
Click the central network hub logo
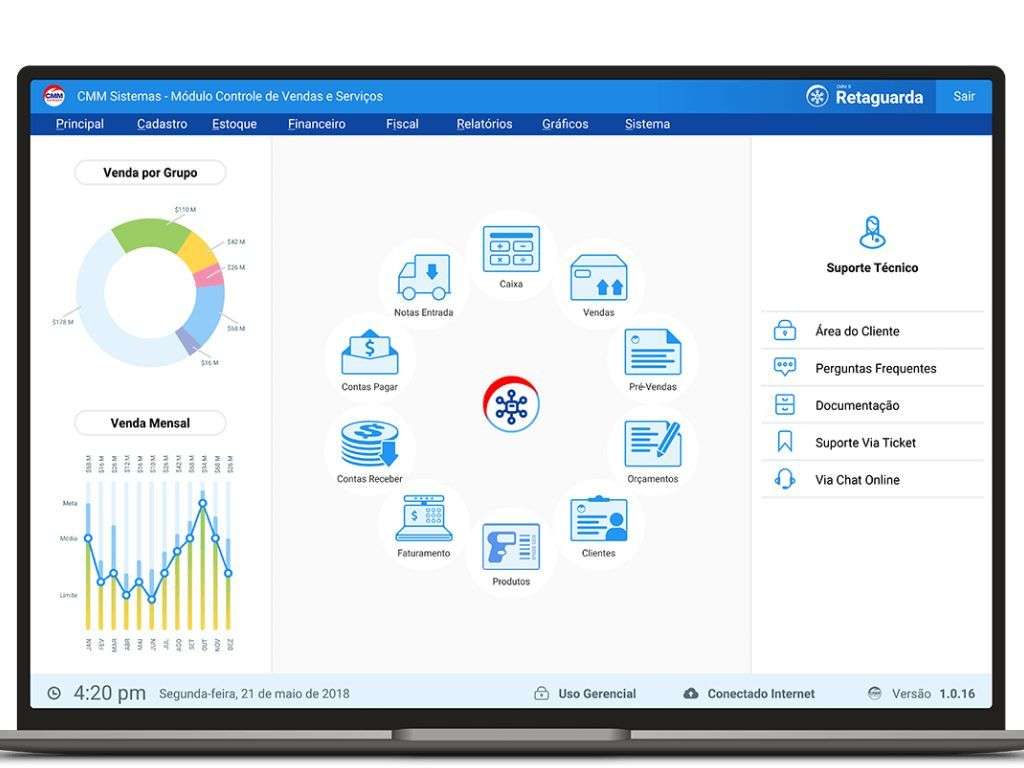click(x=512, y=404)
